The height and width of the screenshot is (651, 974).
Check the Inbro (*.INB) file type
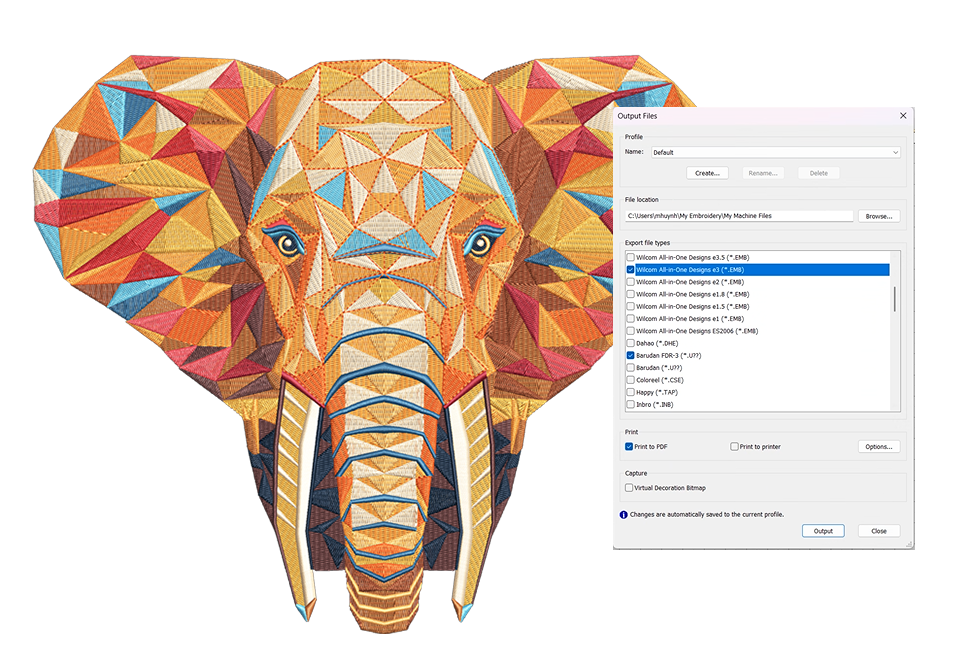[630, 405]
